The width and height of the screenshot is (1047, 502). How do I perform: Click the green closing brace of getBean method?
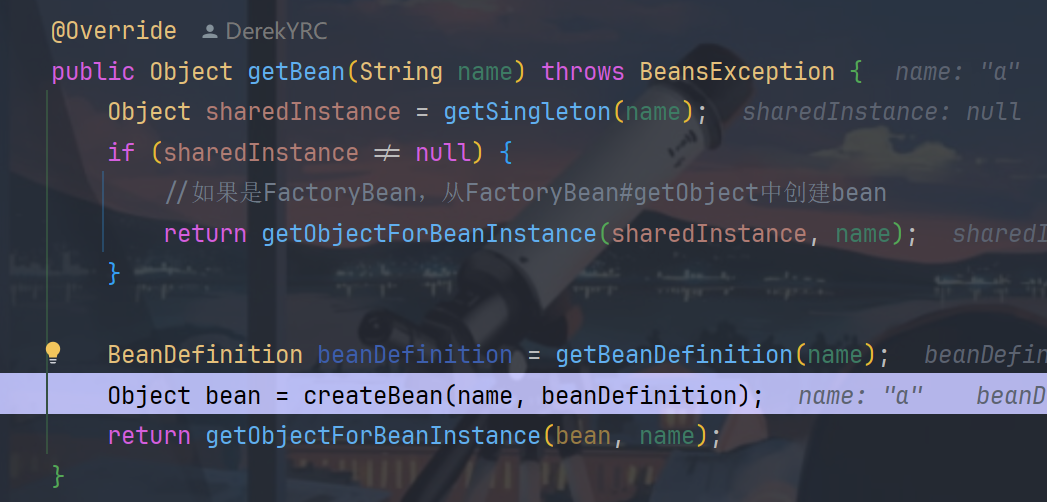[x=59, y=477]
